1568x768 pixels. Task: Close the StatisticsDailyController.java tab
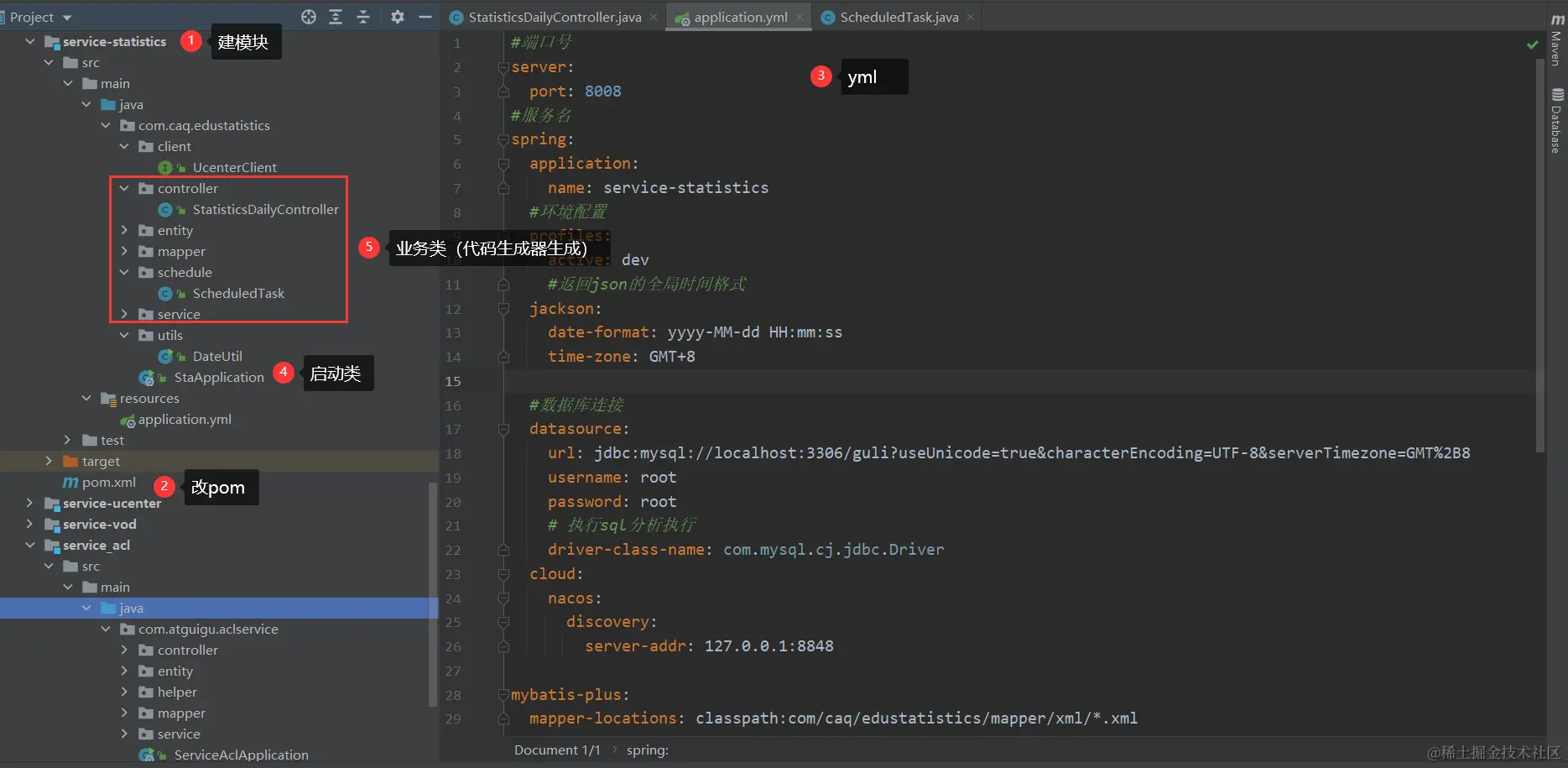tap(654, 17)
